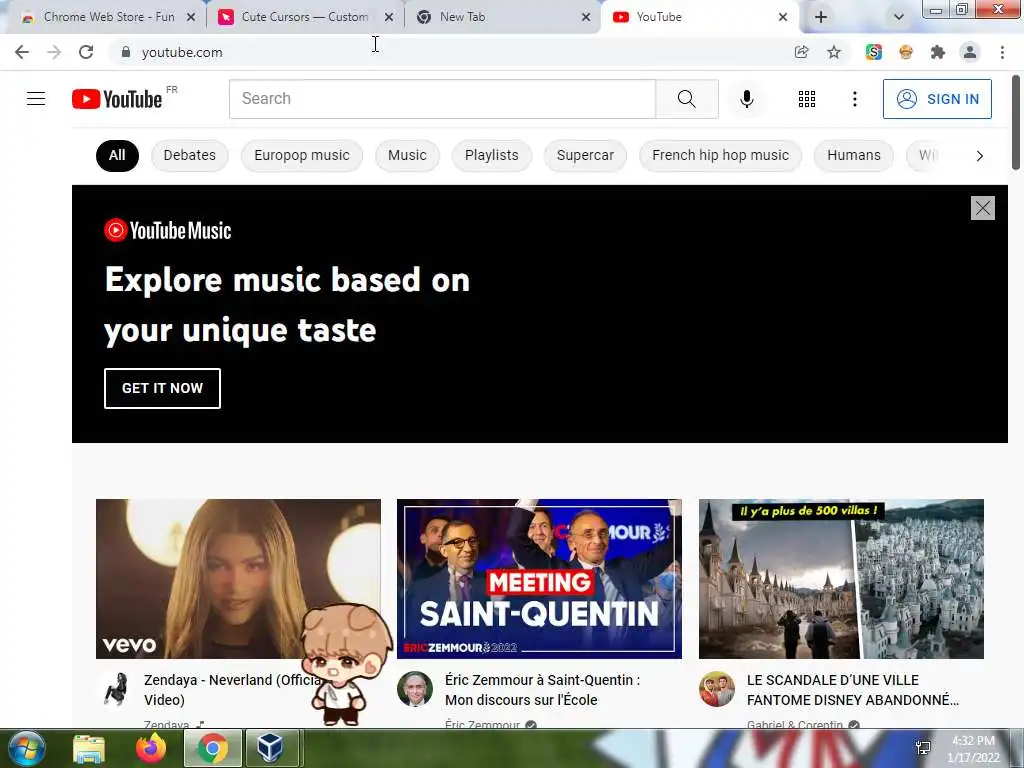This screenshot has height=768, width=1024.
Task: Open VirtualBox from the taskbar
Action: (x=270, y=748)
